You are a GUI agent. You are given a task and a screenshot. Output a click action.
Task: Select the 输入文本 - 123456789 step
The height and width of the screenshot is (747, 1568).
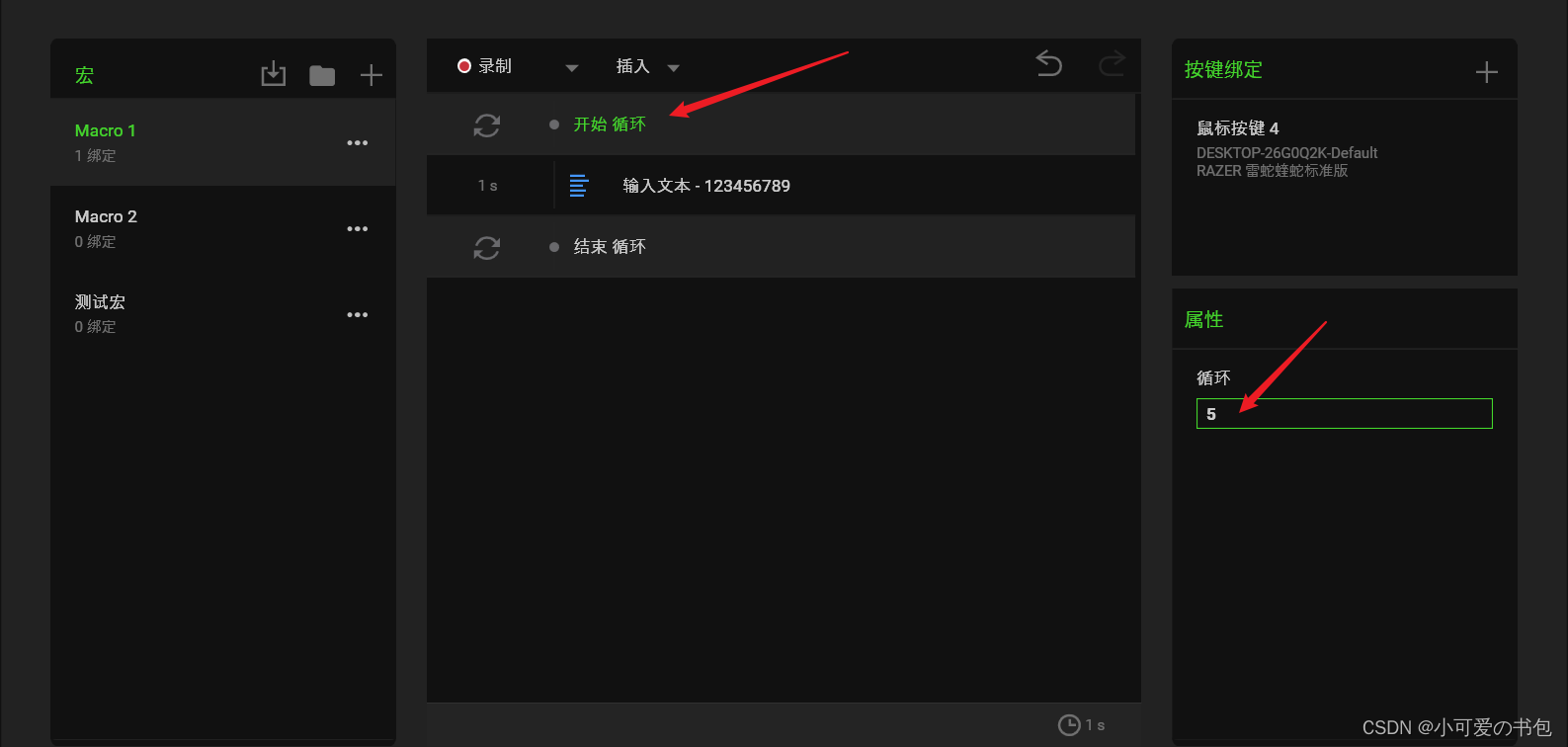(x=781, y=186)
